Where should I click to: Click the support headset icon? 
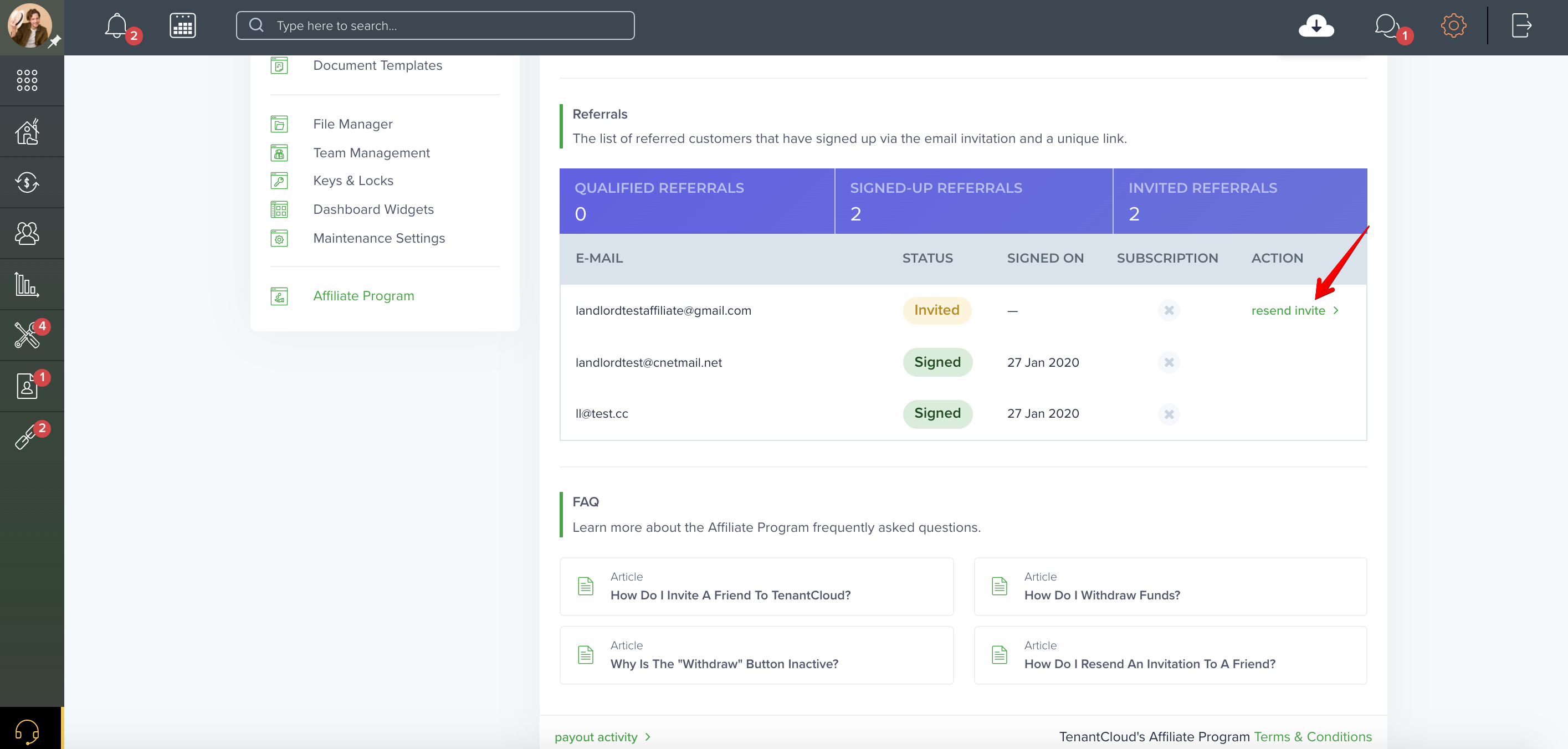(27, 730)
